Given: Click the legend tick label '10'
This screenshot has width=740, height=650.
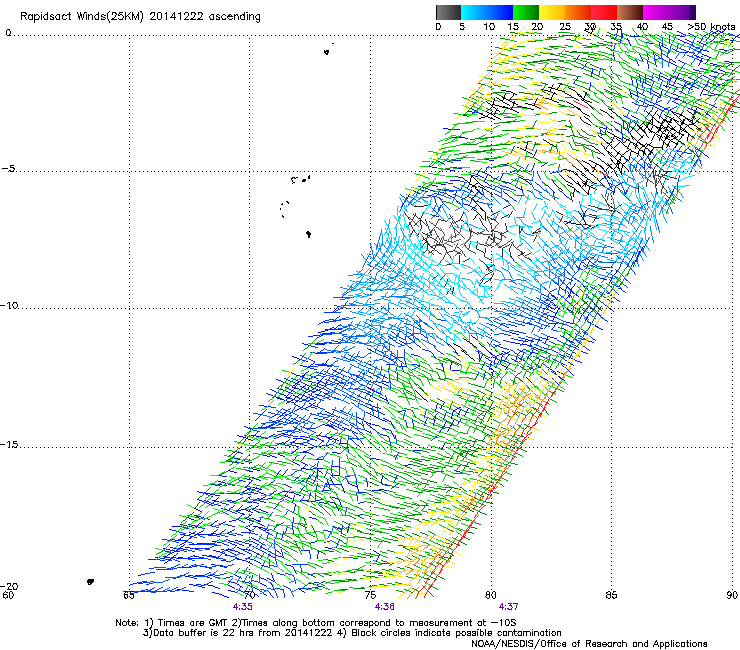Looking at the screenshot, I should [x=489, y=27].
